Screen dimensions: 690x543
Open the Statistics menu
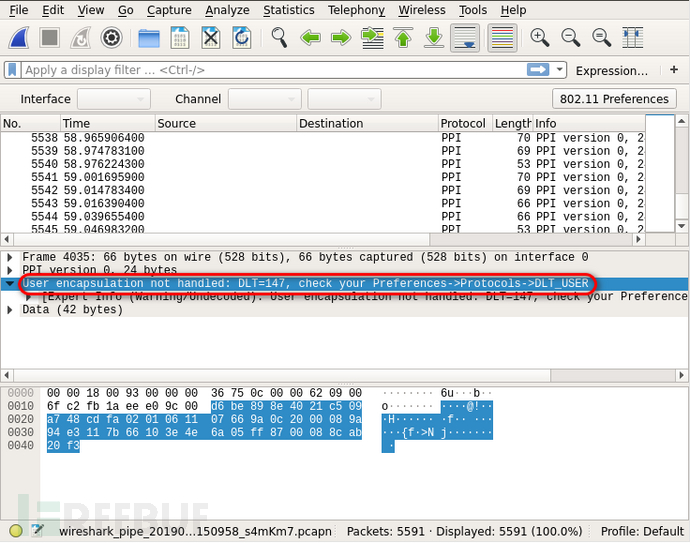pyautogui.click(x=288, y=10)
